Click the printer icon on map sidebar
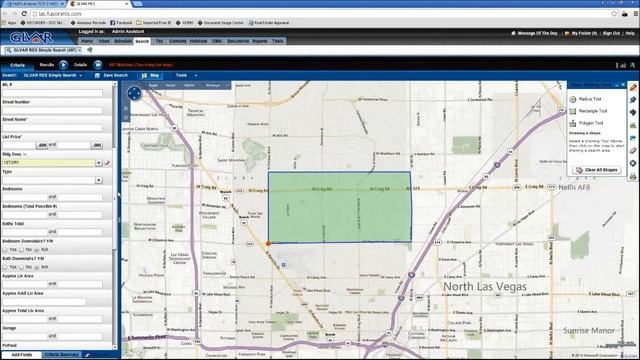This screenshot has height=360, width=640. [633, 176]
